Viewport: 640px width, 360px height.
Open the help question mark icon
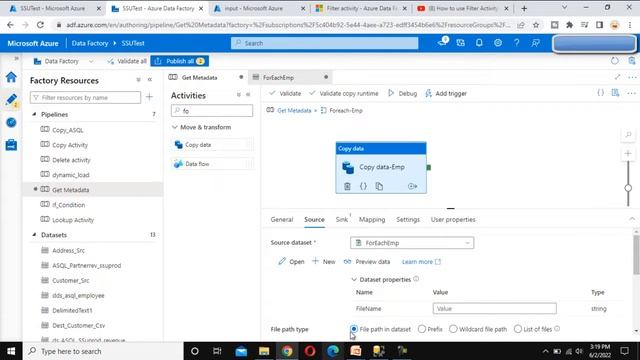(517, 43)
